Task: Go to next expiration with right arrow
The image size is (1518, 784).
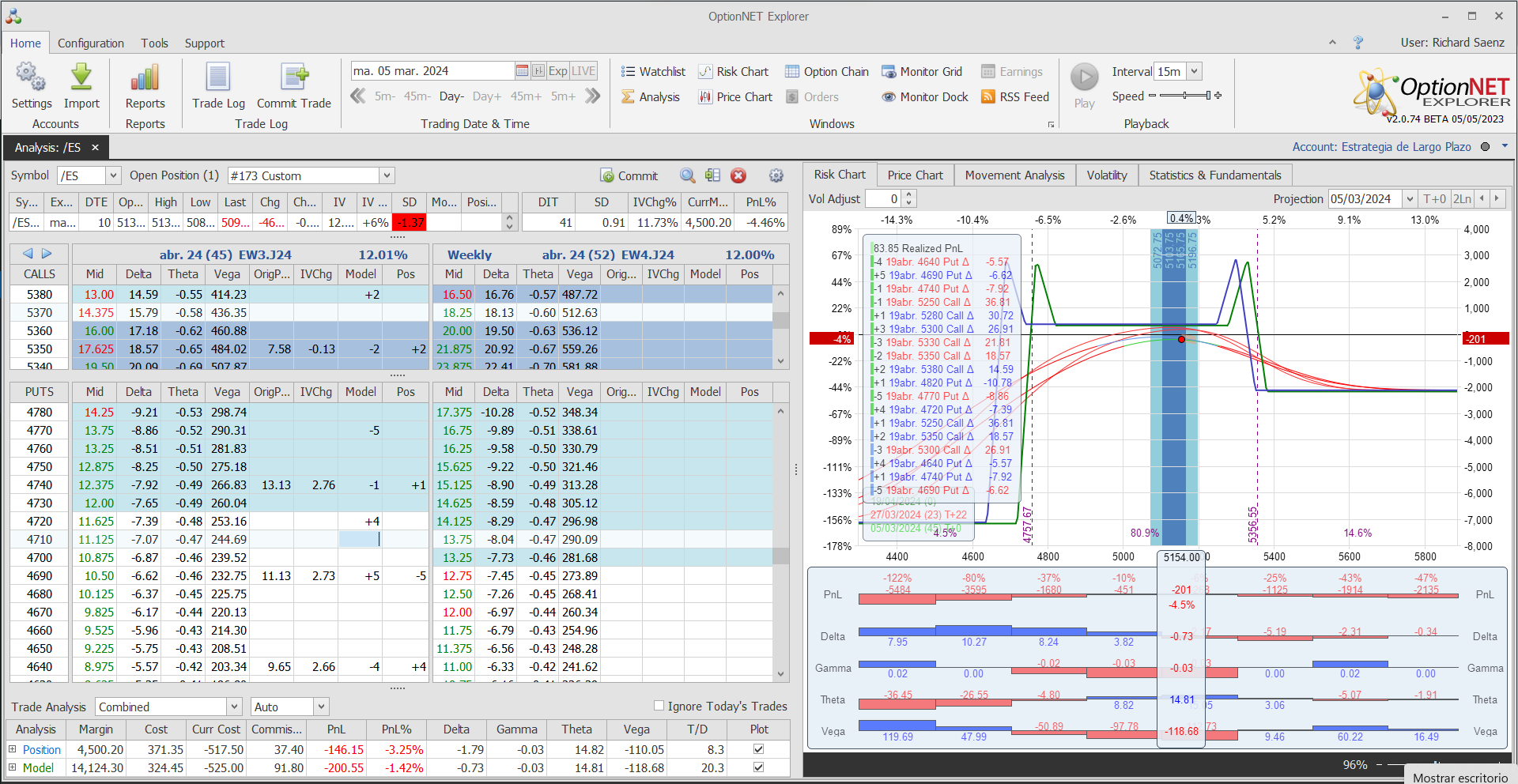Action: 47,254
